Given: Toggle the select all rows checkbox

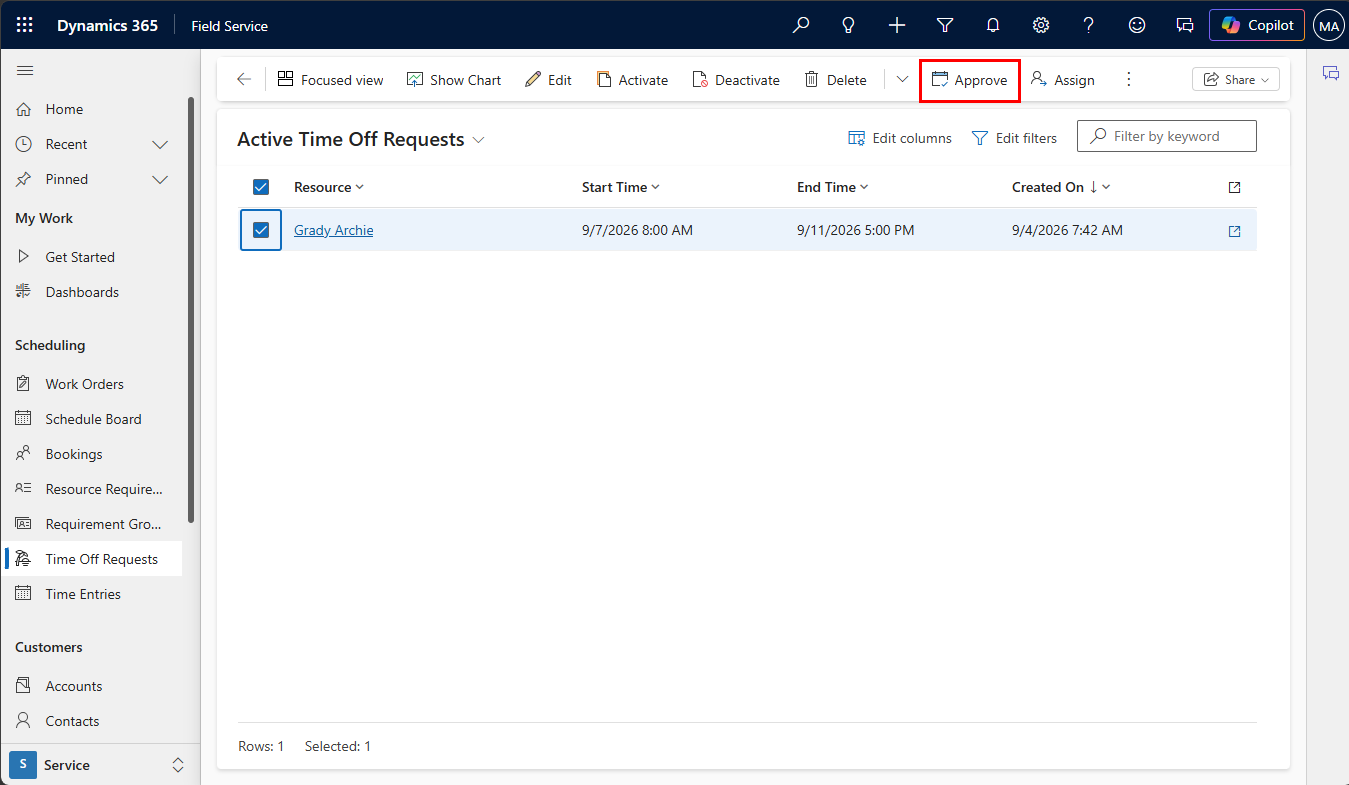Looking at the screenshot, I should [x=261, y=187].
